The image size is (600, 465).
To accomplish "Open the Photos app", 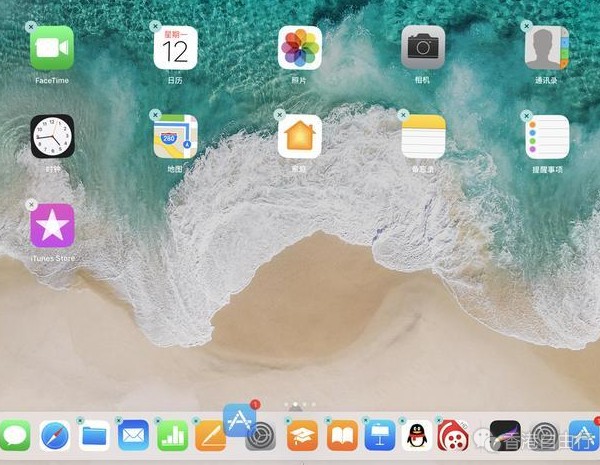I will coord(300,48).
